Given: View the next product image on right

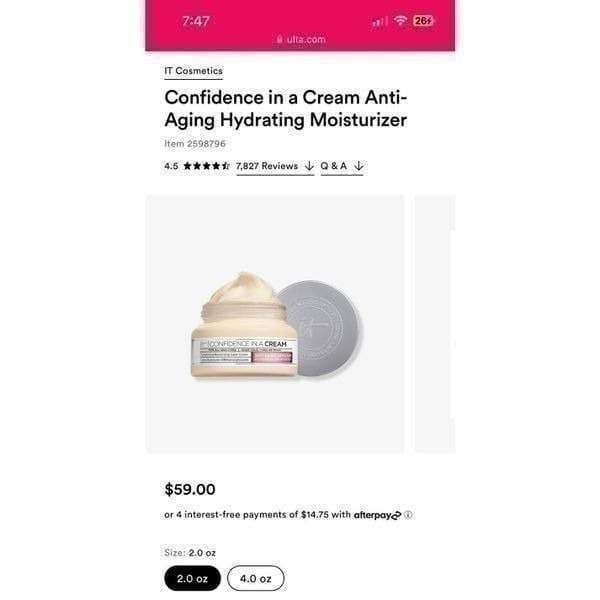Looking at the screenshot, I should coord(435,324).
